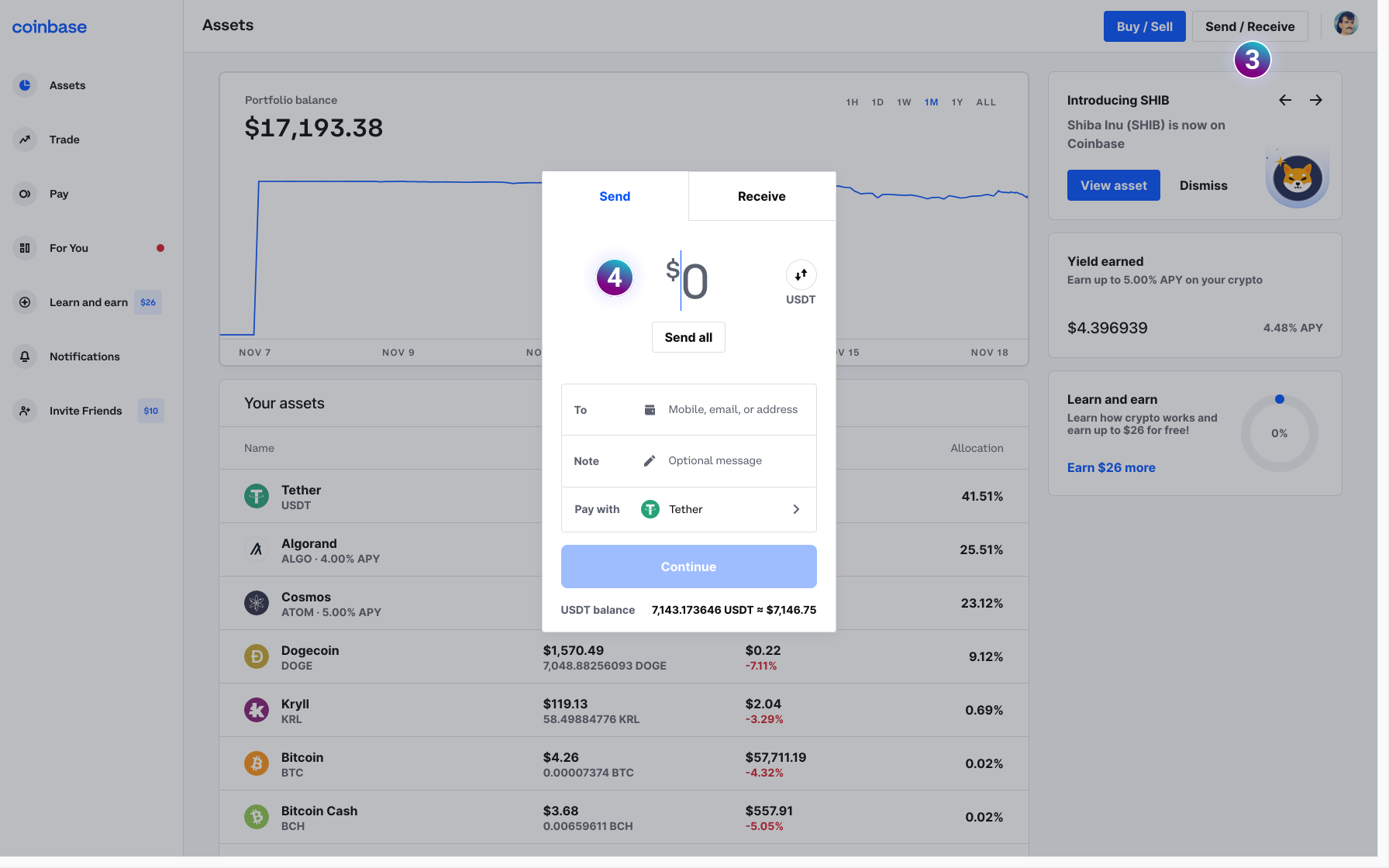Open the Earn $26 more link
Viewport: 1389px width, 868px height.
[1111, 467]
